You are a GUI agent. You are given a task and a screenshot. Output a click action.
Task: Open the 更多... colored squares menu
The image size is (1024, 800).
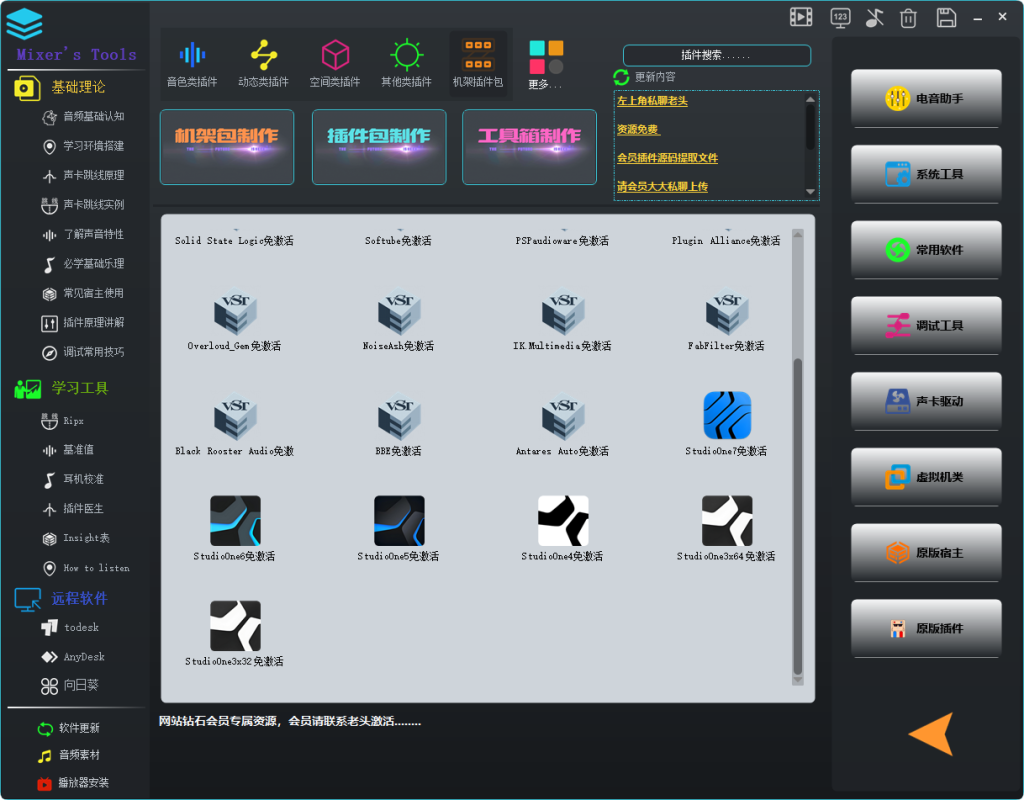[x=546, y=65]
